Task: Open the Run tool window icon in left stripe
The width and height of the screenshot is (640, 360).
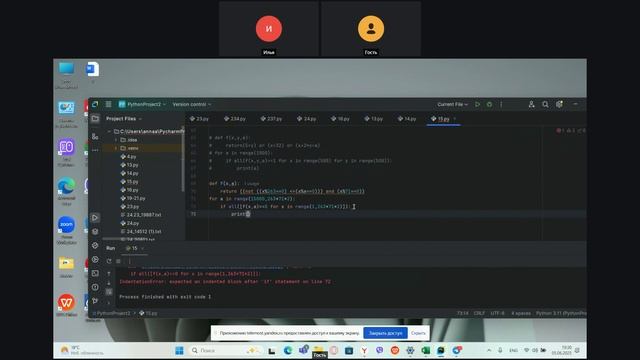Action: [x=95, y=218]
